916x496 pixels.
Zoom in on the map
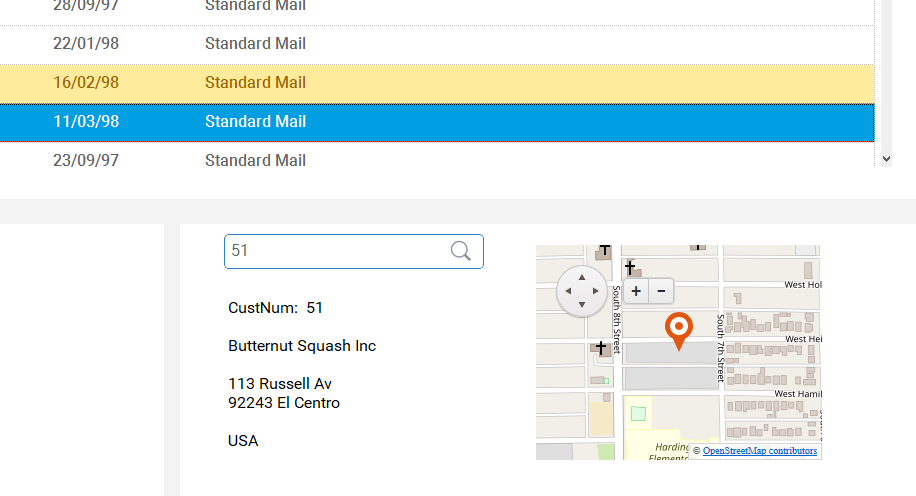coord(636,291)
